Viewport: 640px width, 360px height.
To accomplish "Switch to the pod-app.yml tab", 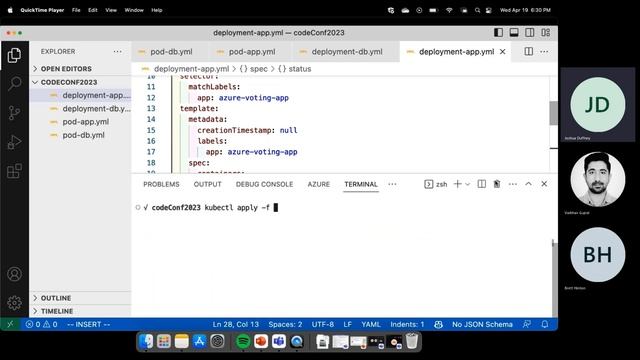I will pos(251,51).
